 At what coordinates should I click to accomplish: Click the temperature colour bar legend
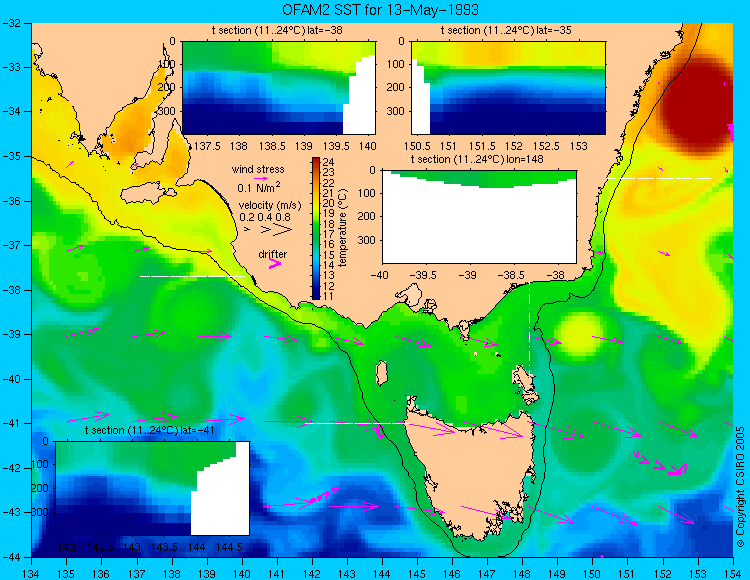click(316, 228)
